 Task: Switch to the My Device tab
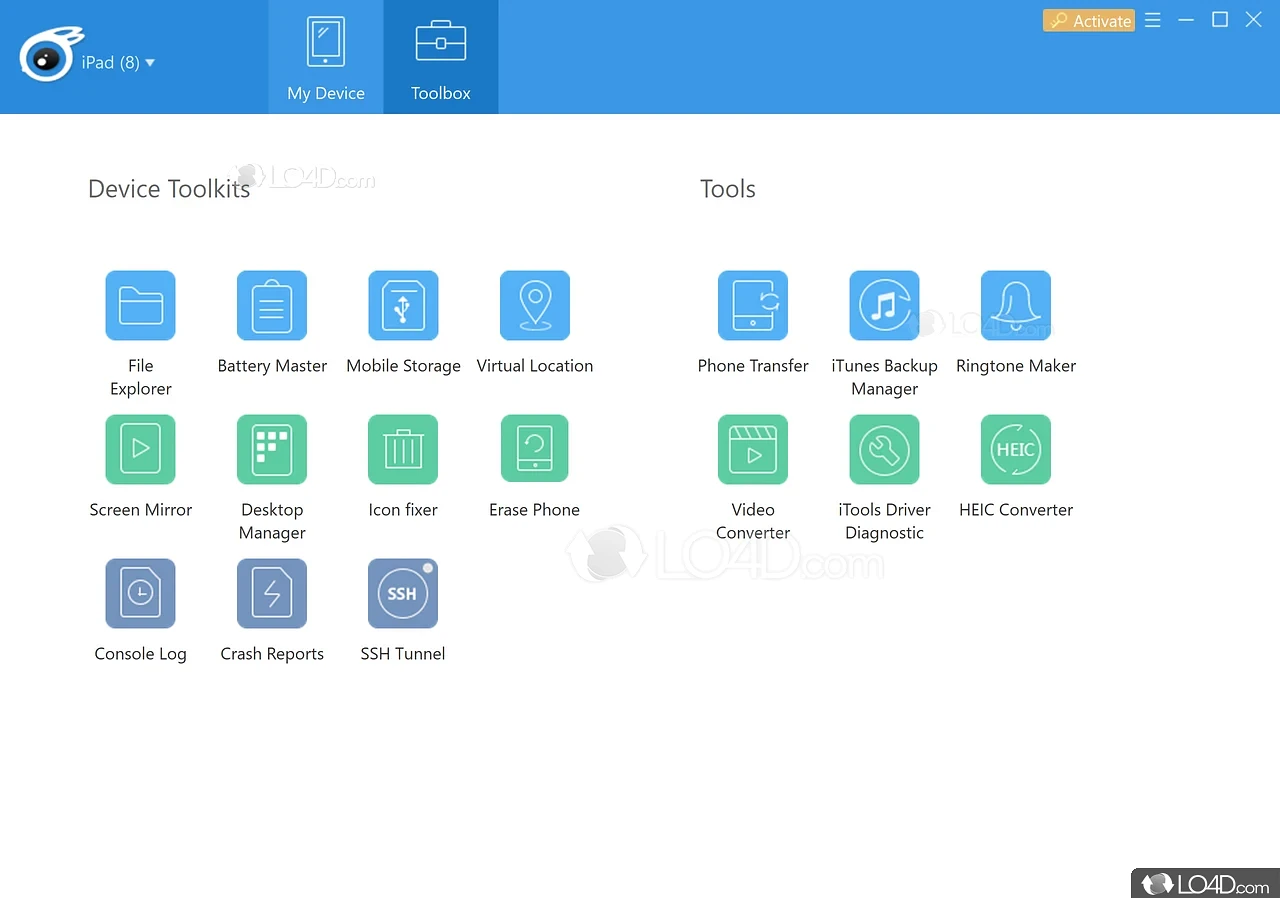click(x=326, y=57)
